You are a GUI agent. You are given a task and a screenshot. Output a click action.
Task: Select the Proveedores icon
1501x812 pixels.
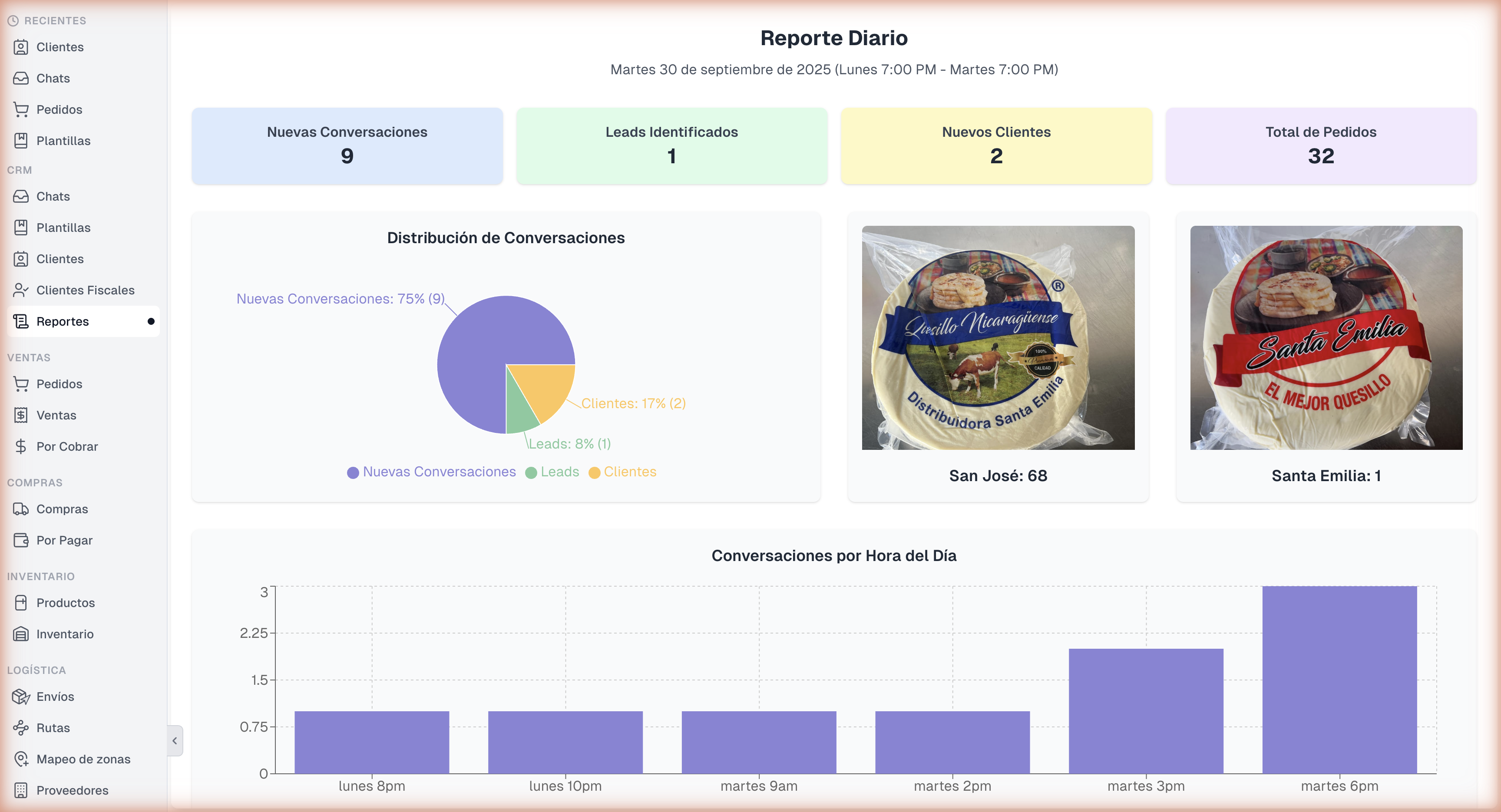coord(20,790)
